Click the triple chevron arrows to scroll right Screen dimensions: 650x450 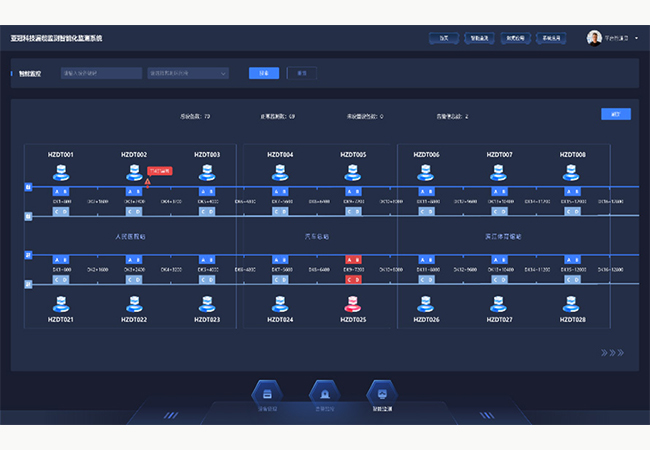coord(612,352)
